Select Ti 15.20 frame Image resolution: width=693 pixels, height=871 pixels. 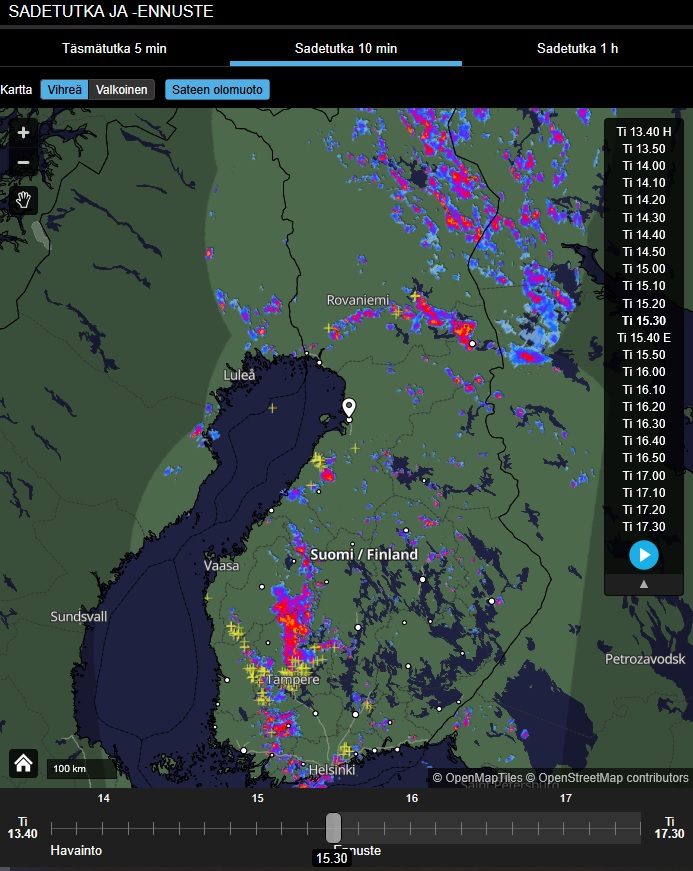[644, 303]
